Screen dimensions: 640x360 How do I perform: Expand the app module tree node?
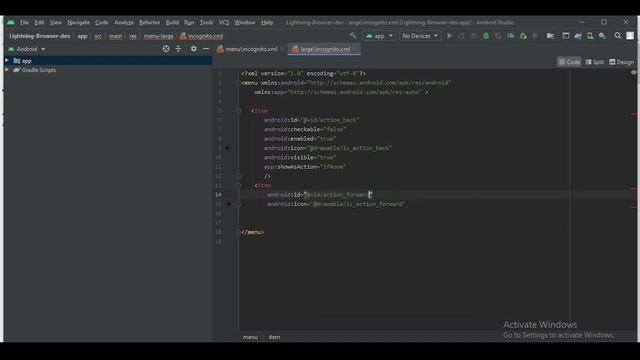pyautogui.click(x=7, y=60)
